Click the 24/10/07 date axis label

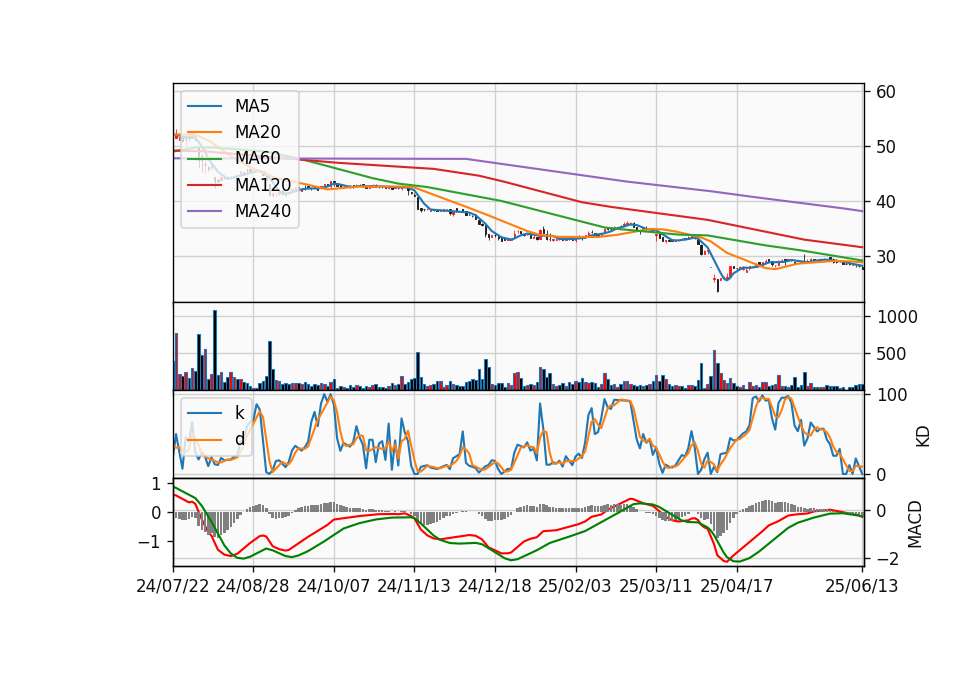[334, 586]
